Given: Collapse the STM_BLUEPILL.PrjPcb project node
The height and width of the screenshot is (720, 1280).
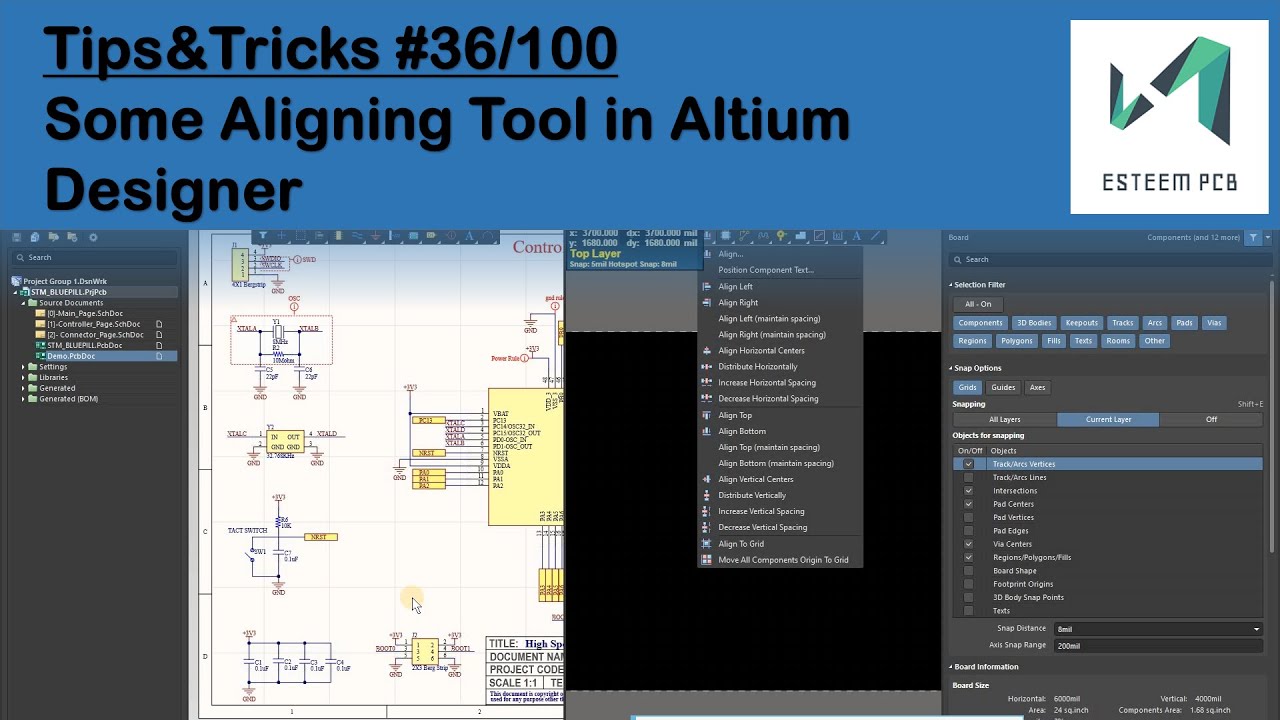Looking at the screenshot, I should [15, 292].
